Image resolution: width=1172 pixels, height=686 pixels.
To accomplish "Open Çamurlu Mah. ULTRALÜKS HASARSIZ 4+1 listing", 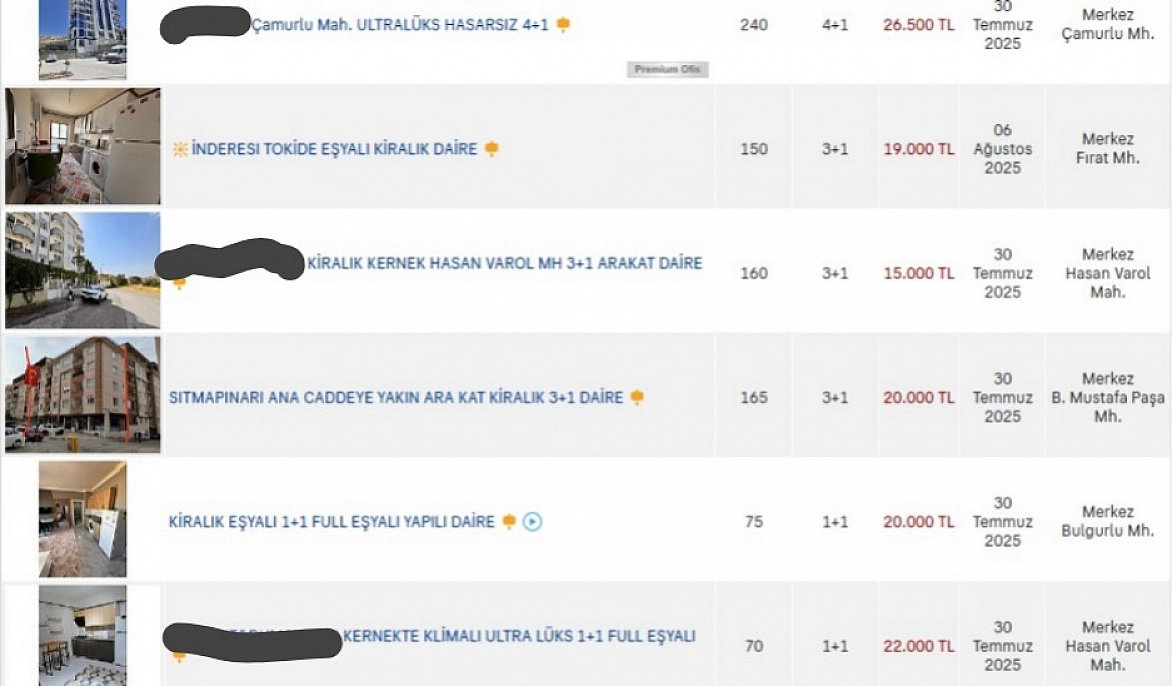I will pos(400,25).
